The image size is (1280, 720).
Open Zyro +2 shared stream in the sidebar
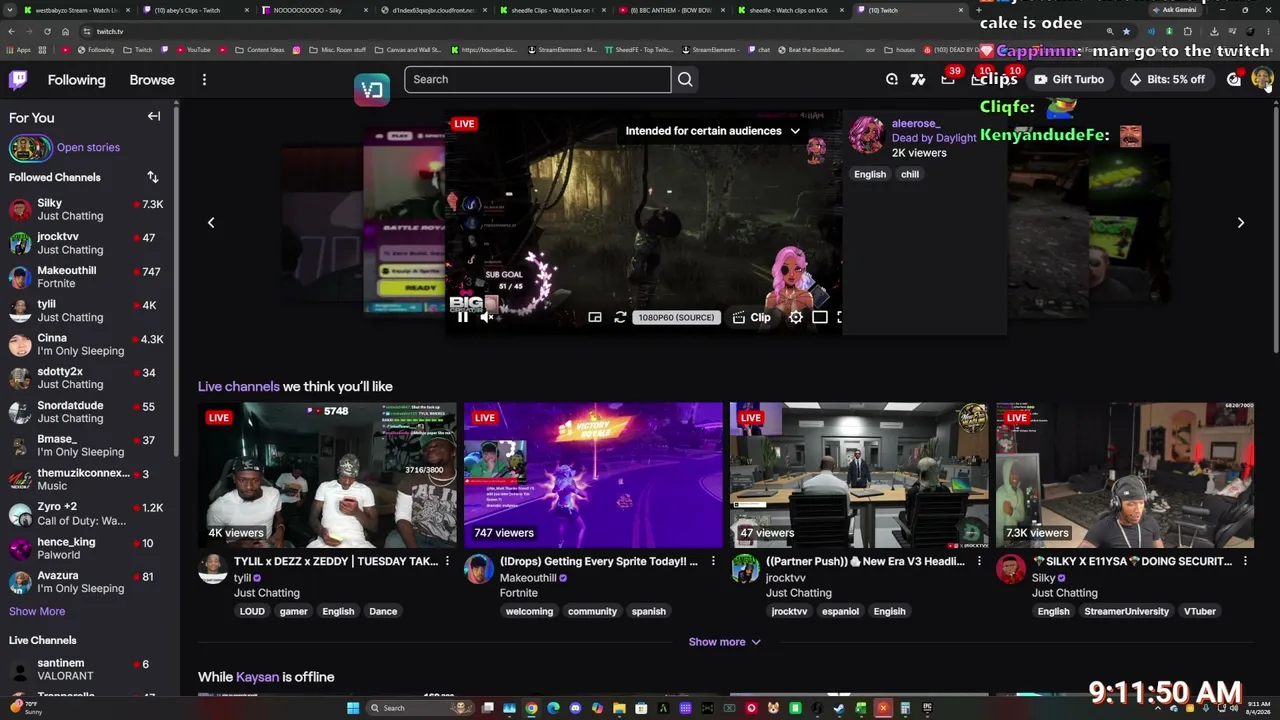pos(87,513)
